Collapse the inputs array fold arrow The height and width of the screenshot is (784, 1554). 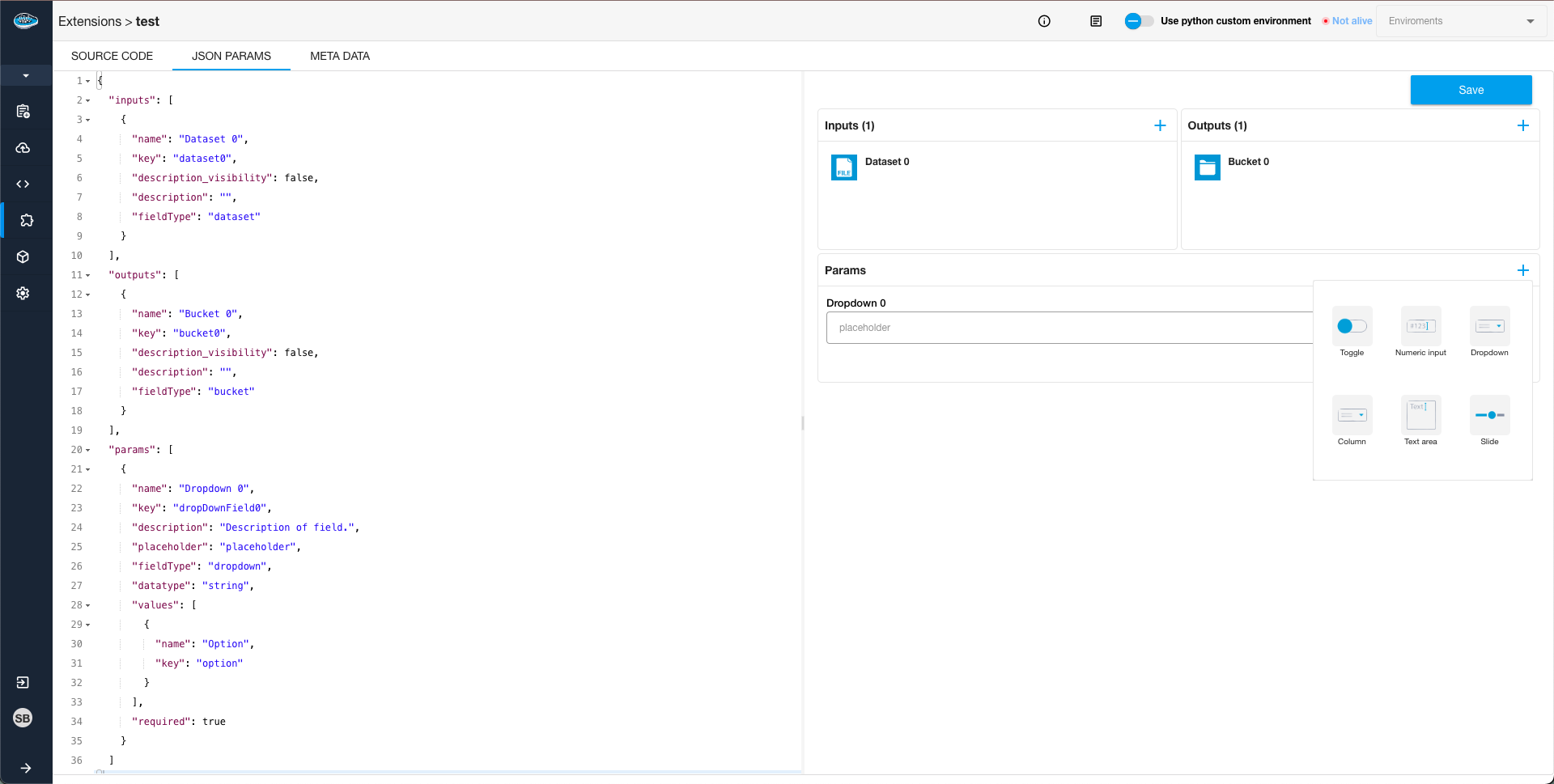coord(88,100)
